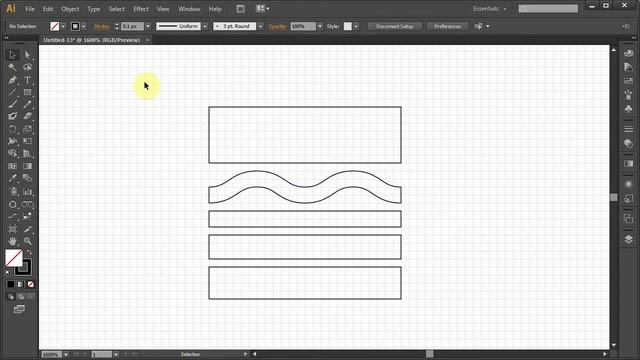640x360 pixels.
Task: Choose the Hand tool
Action: pos(12,241)
